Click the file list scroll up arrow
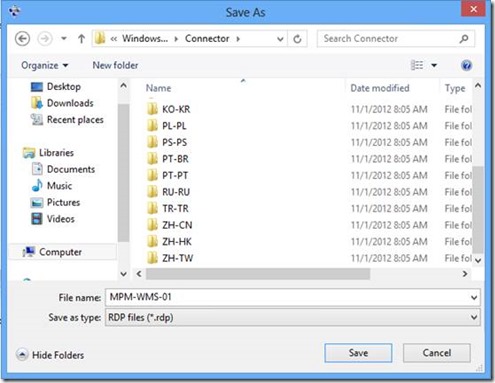This screenshot has width=495, height=383. pos(478,86)
